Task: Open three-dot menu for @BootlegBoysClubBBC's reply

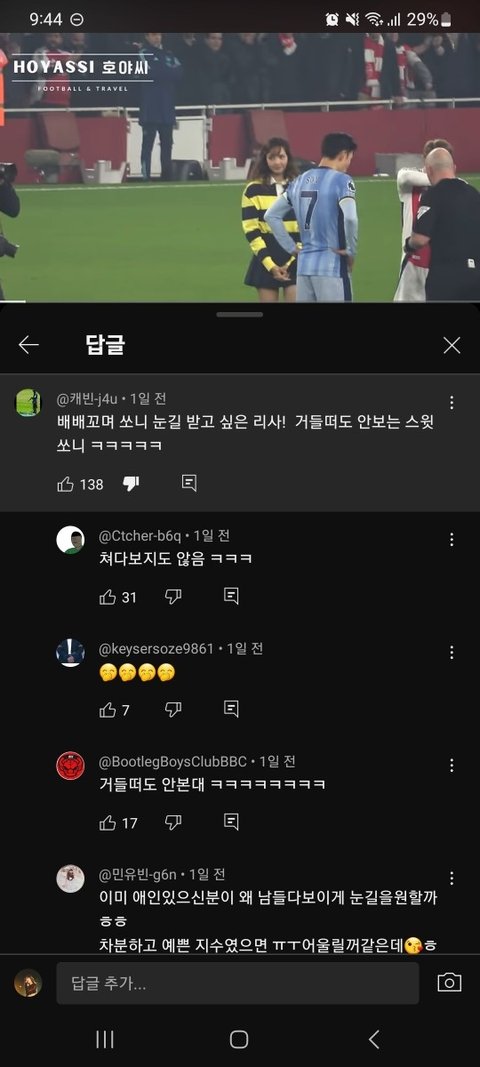Action: tap(451, 766)
